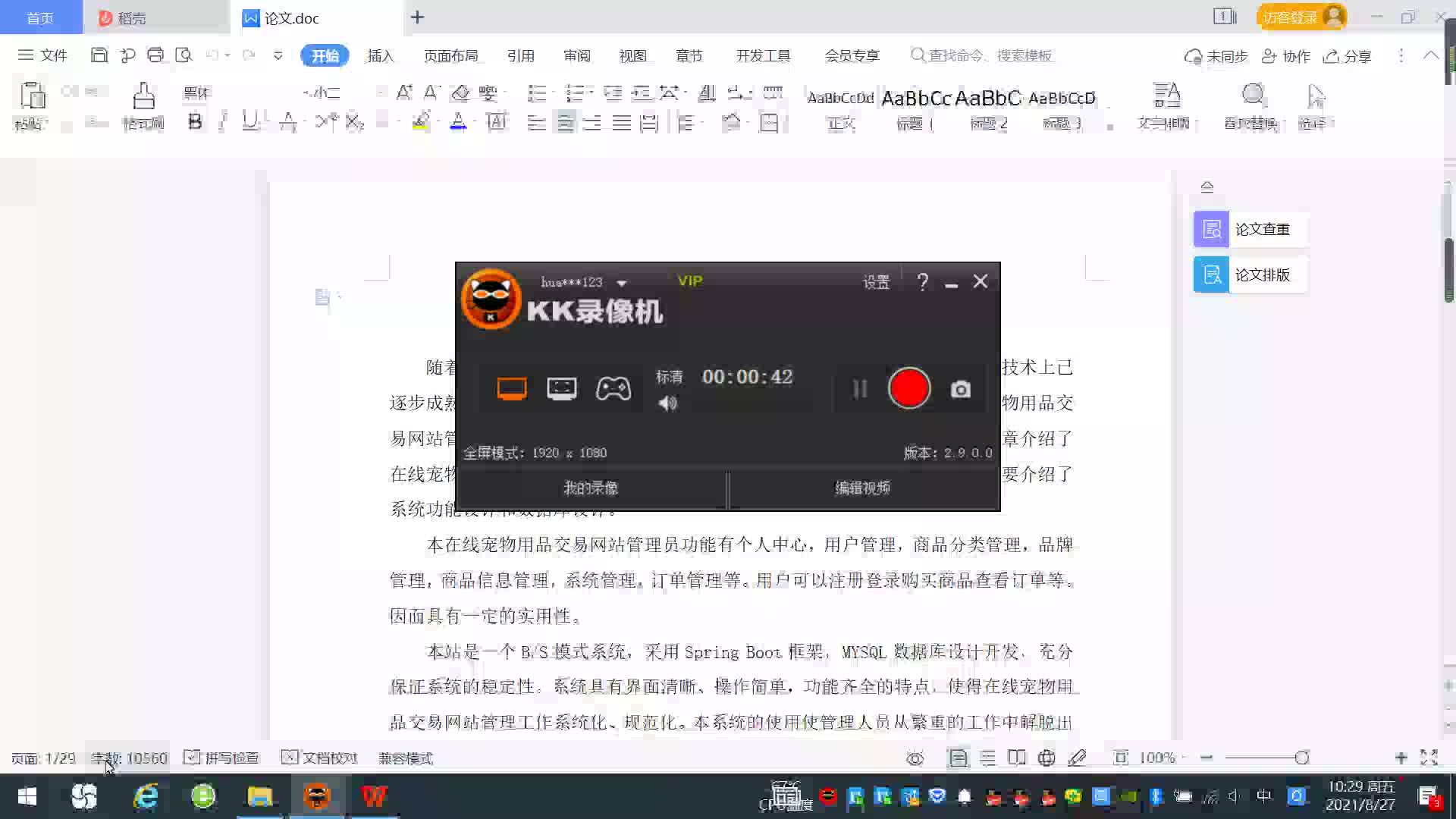Click the print icon in quick access toolbar
The width and height of the screenshot is (1456, 819).
[155, 55]
